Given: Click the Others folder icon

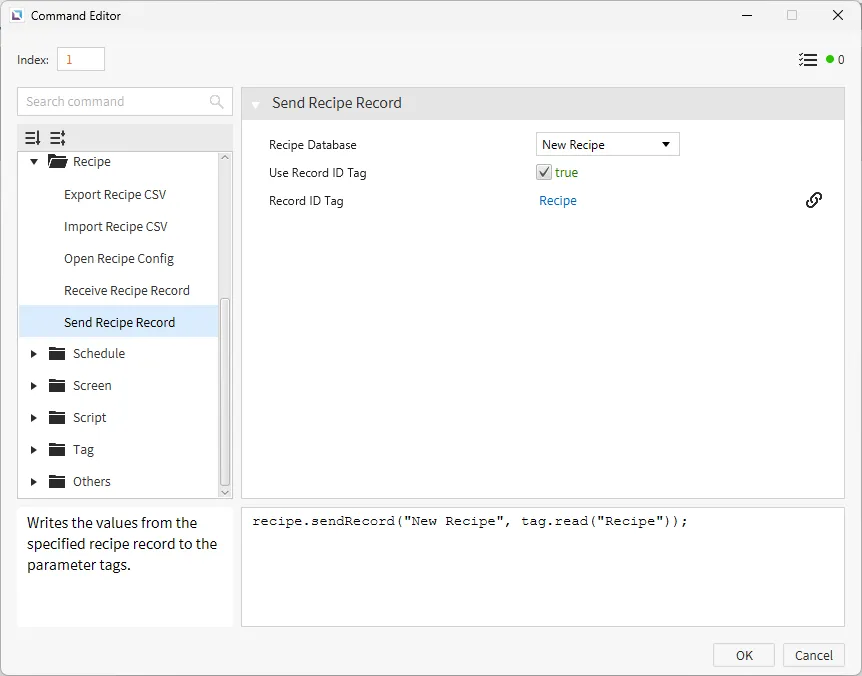Looking at the screenshot, I should point(57,482).
